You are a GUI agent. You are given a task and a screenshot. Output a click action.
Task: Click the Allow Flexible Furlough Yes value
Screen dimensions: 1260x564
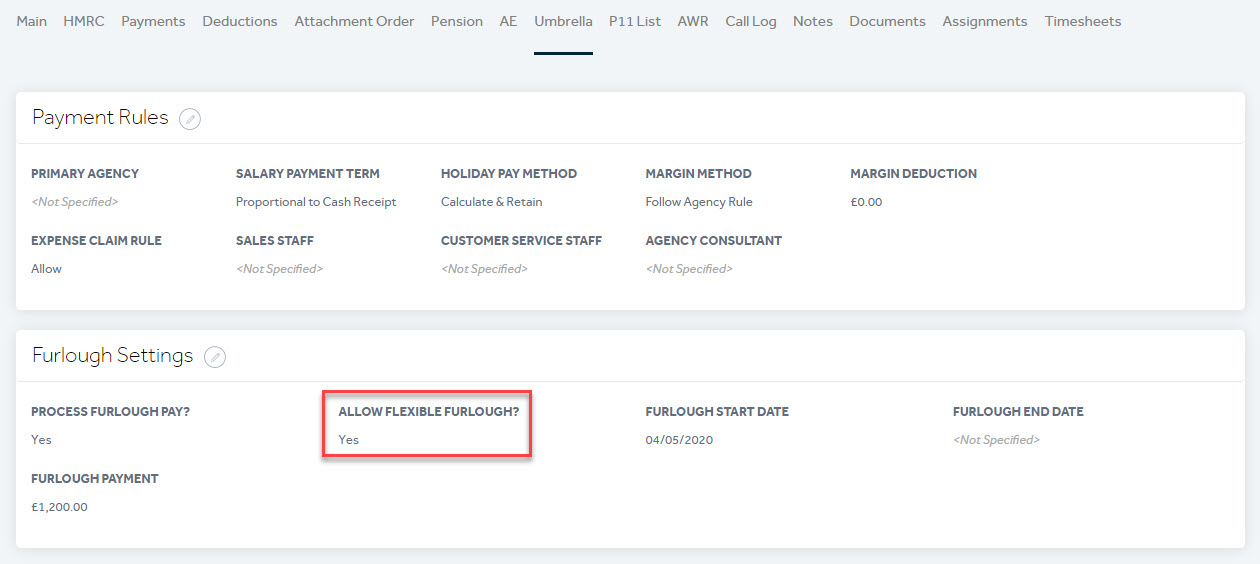click(x=348, y=440)
